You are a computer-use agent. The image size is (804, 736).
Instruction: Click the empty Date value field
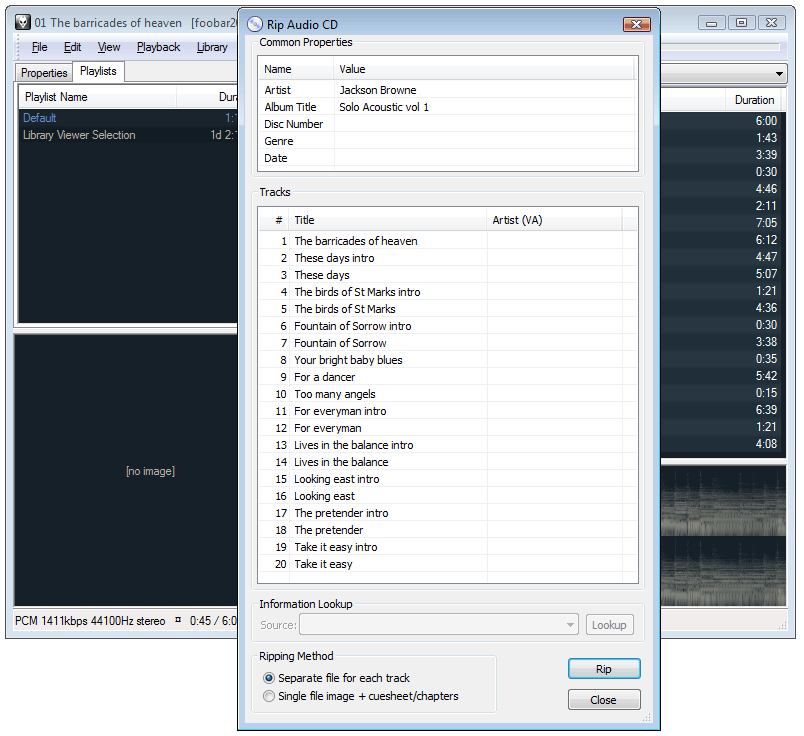[485, 158]
